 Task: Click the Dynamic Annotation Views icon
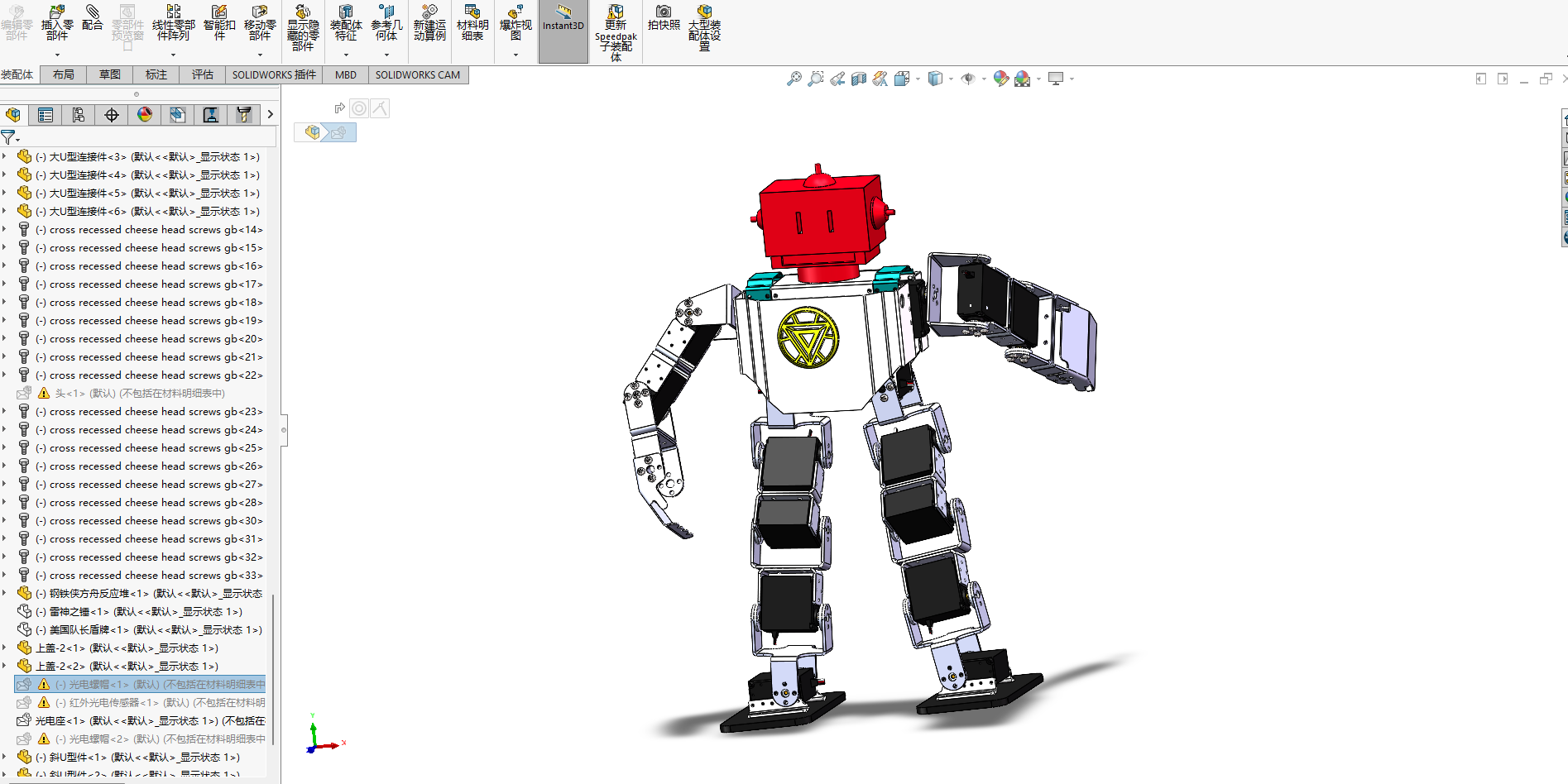click(x=880, y=79)
